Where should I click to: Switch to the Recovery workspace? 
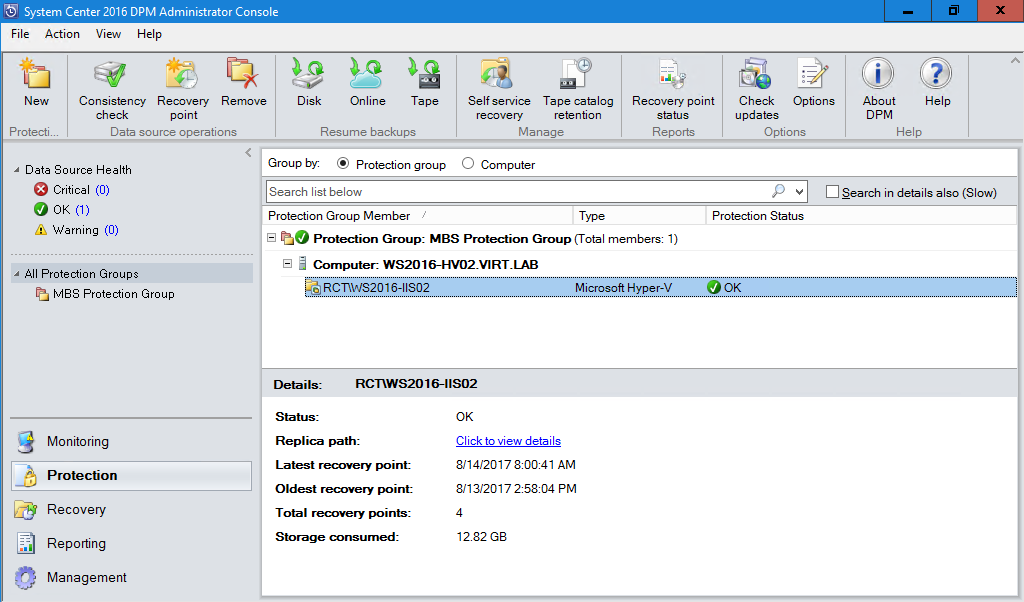131,509
